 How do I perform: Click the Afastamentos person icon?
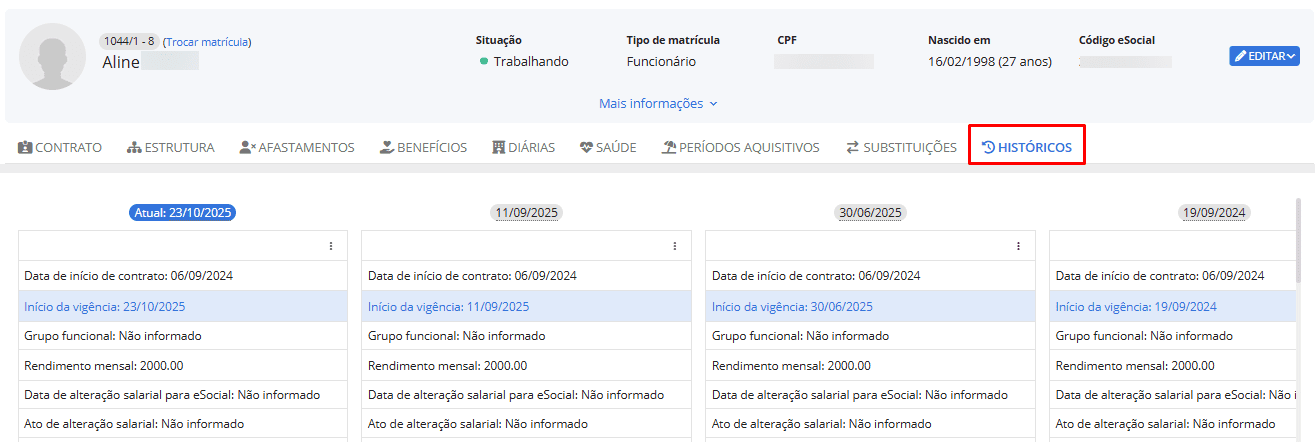[x=248, y=147]
